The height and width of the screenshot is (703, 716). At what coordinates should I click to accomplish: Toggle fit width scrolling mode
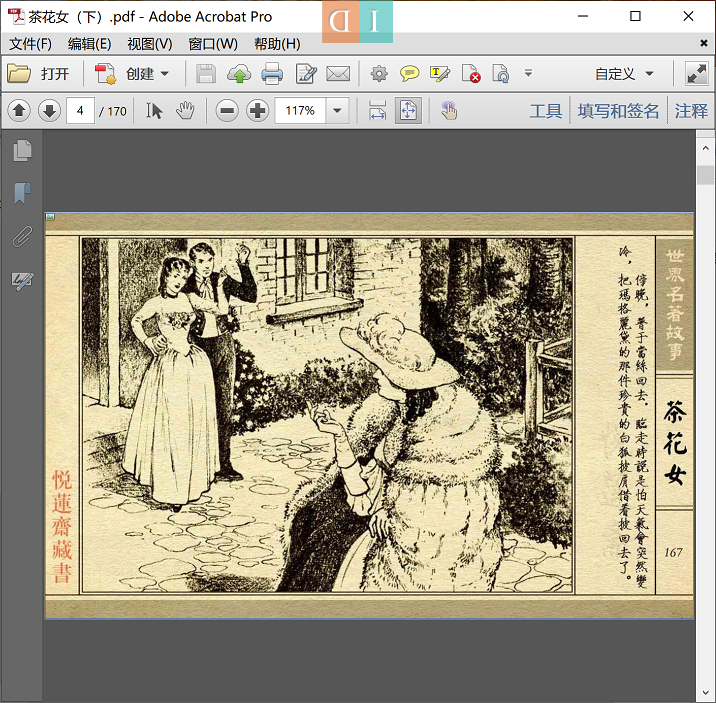[377, 110]
